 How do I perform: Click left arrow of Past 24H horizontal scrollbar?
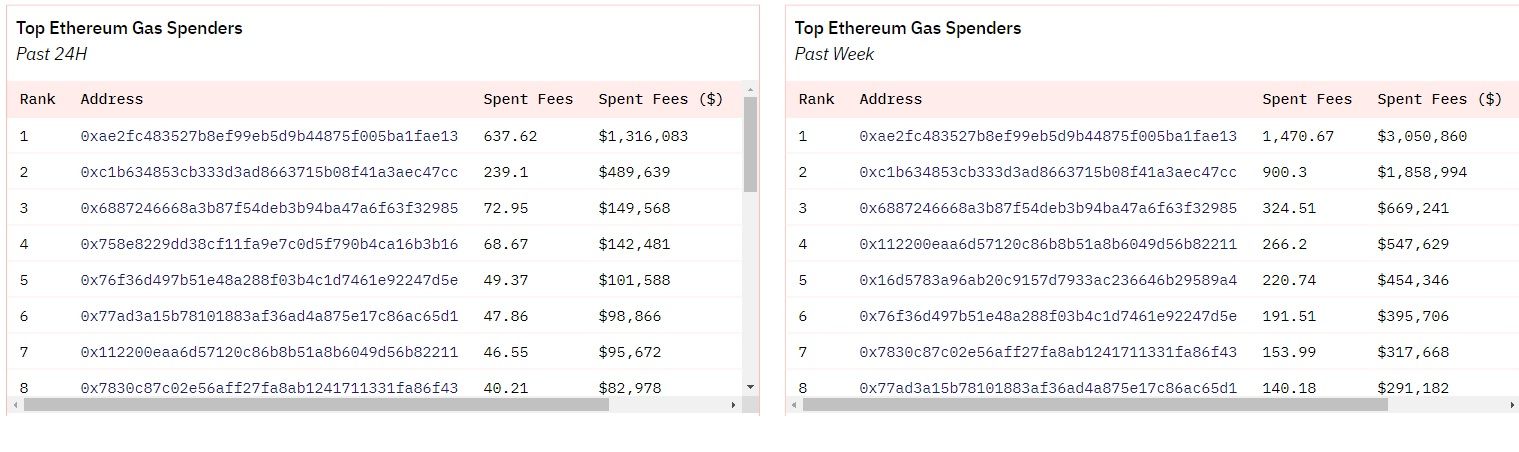tap(14, 405)
